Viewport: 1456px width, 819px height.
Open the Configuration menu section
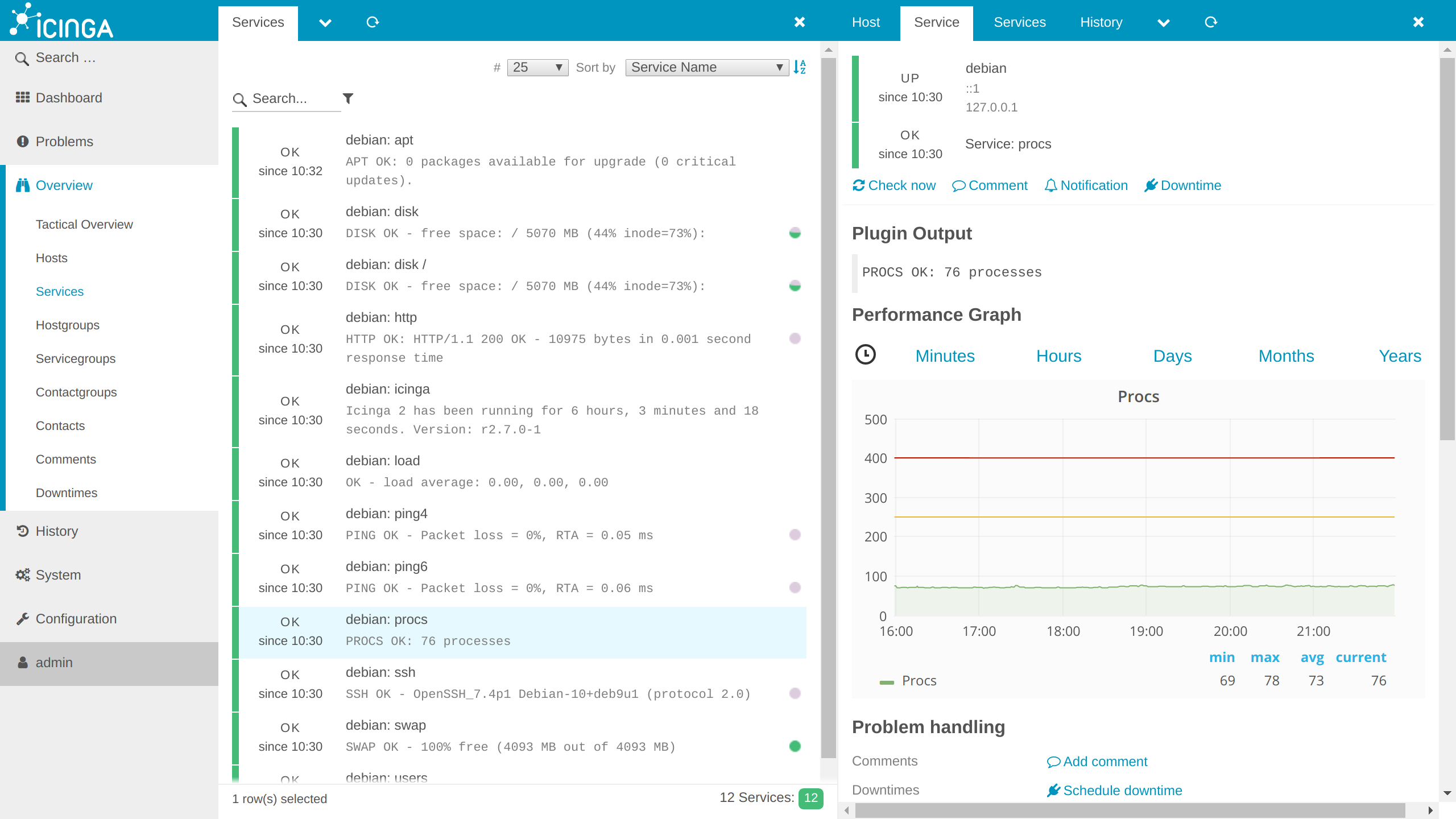[76, 619]
